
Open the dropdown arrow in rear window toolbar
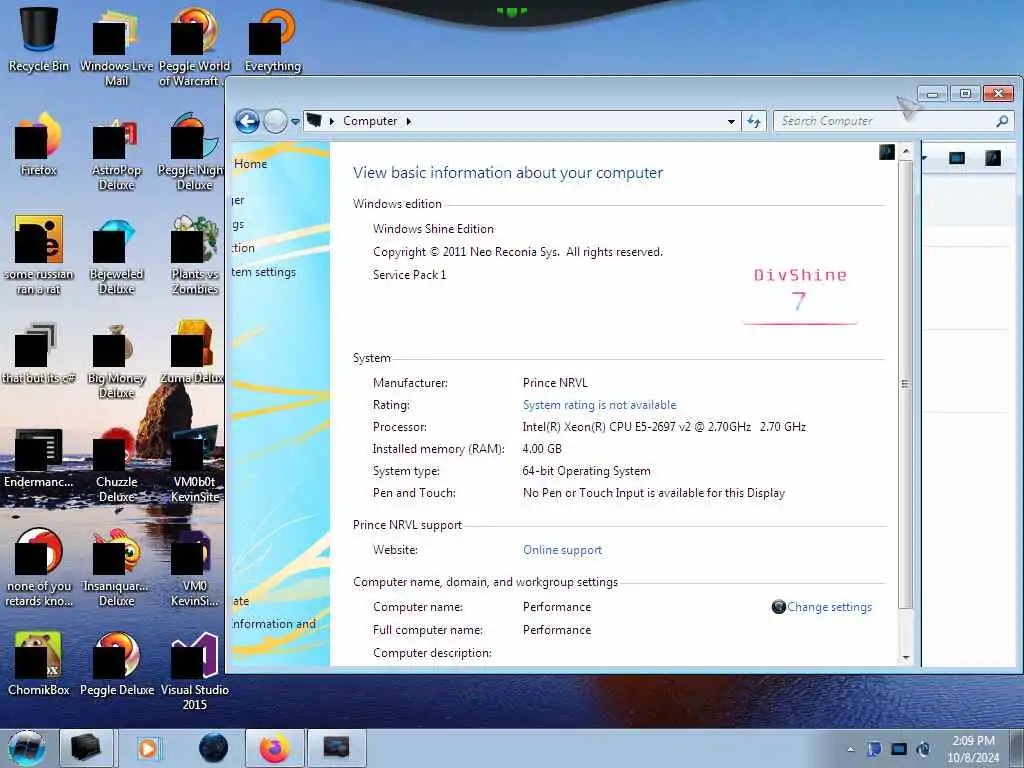[925, 158]
